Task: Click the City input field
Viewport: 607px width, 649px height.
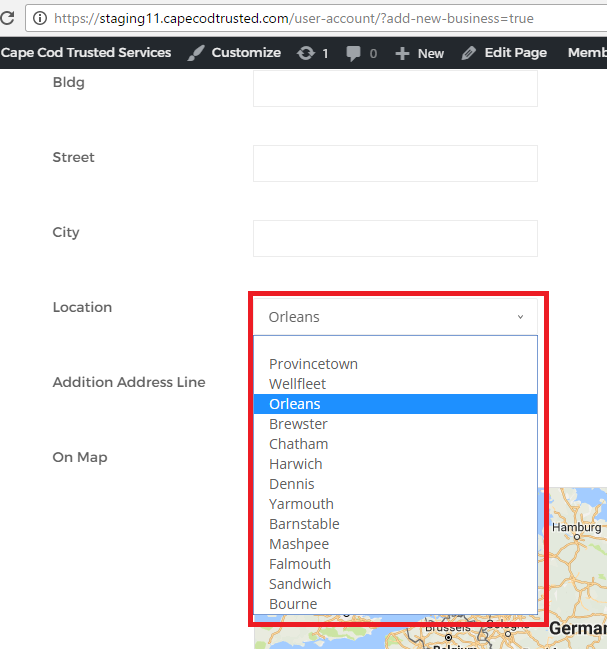Action: (x=395, y=238)
